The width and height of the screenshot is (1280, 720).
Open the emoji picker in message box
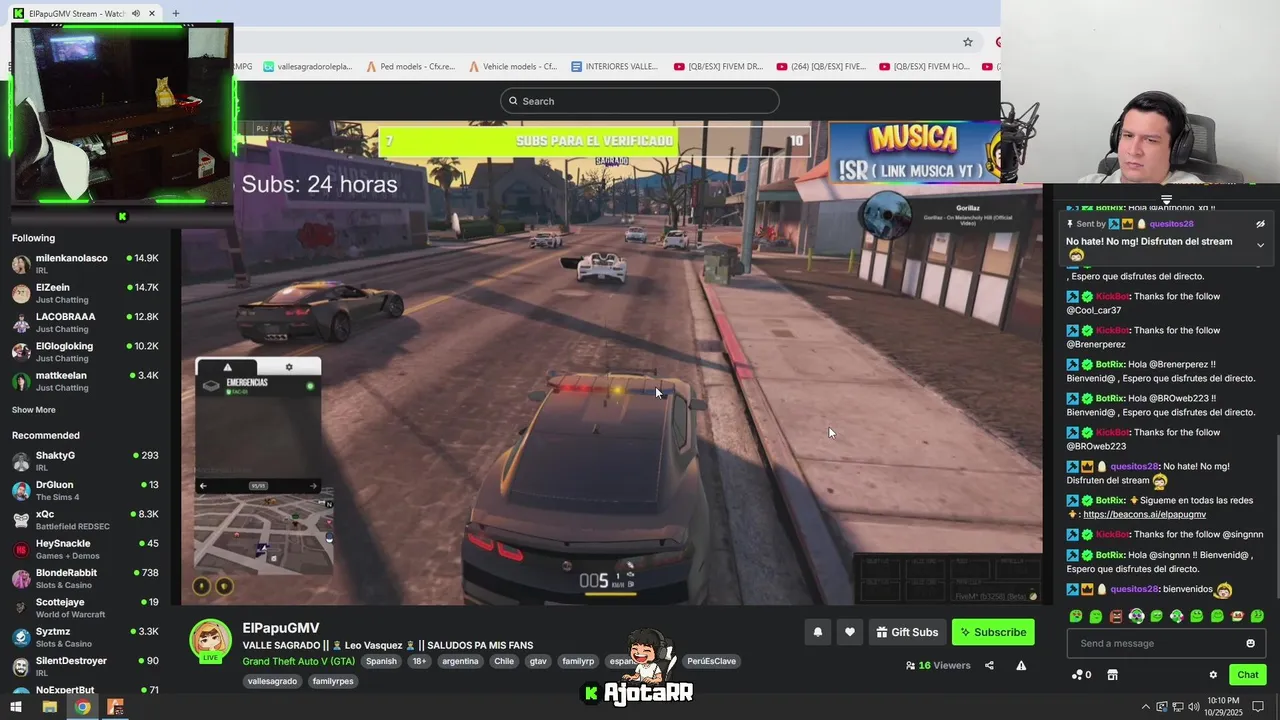1250,643
